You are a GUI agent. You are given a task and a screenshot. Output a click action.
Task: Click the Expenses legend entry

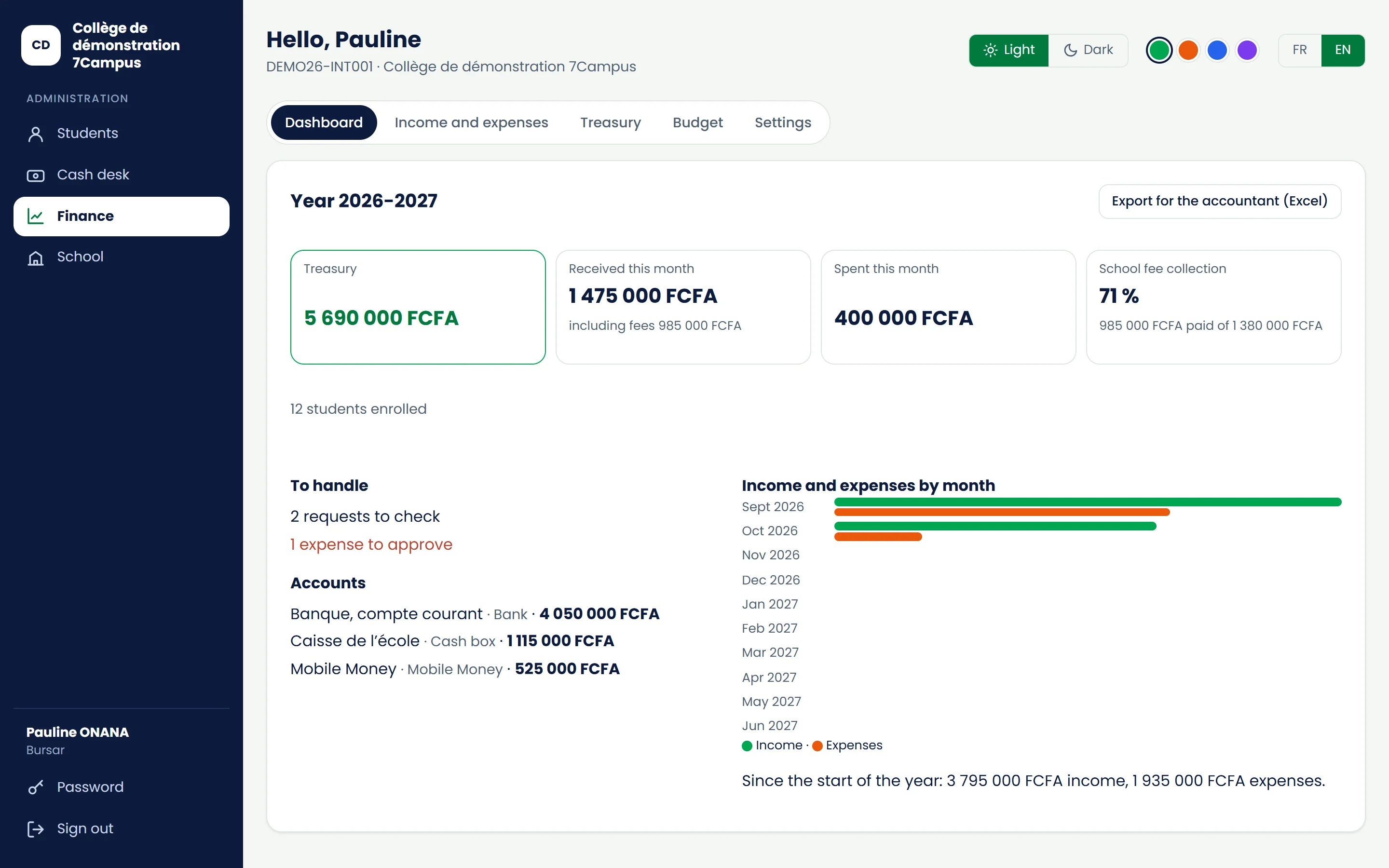847,745
